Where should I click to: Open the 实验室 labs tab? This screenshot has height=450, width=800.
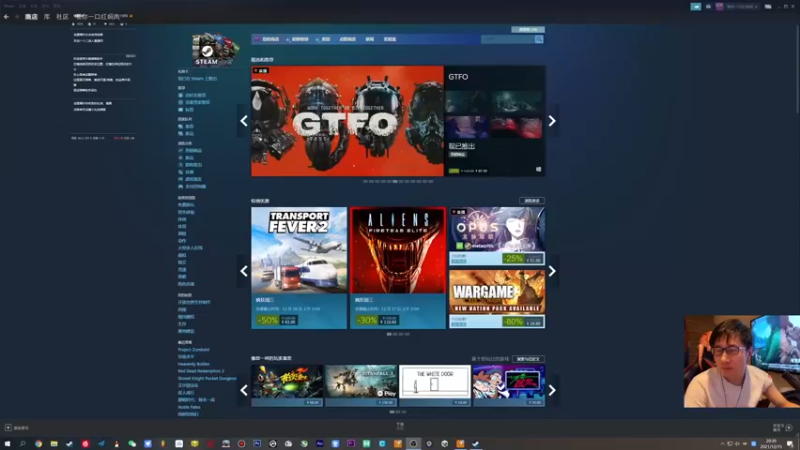(390, 39)
